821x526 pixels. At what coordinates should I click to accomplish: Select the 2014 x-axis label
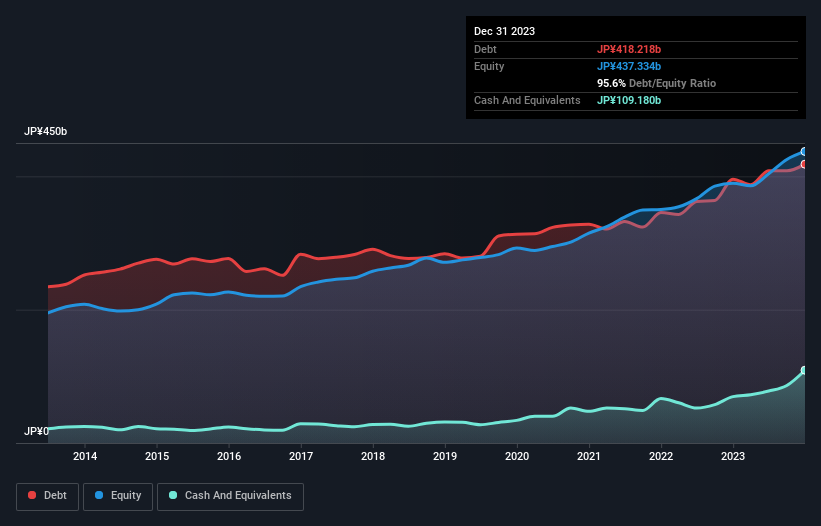(85, 456)
